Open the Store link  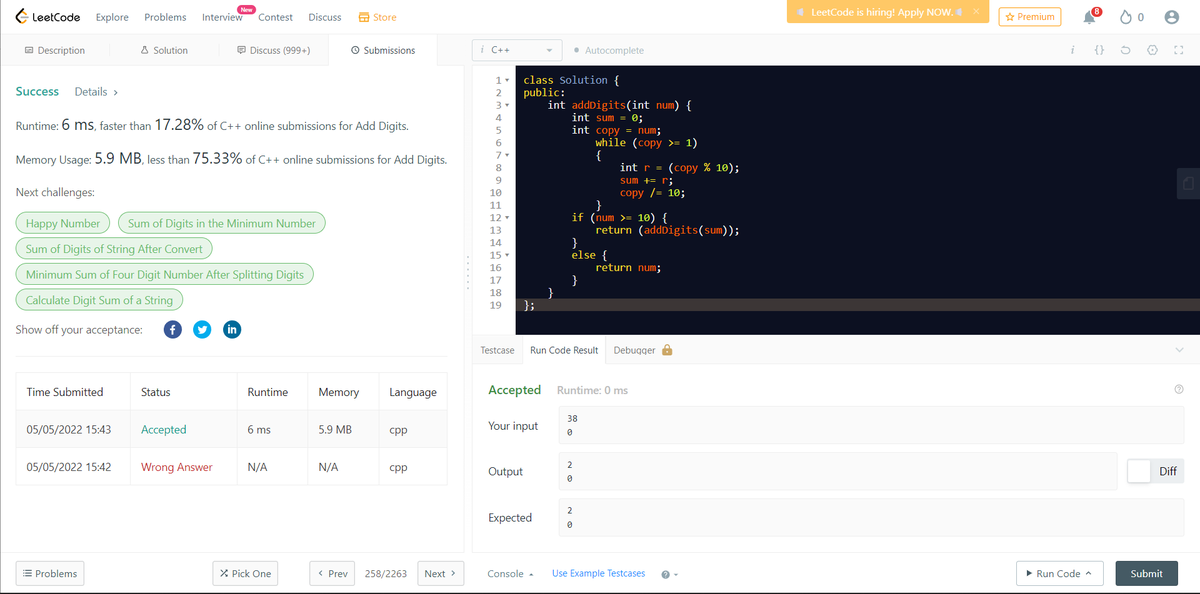pos(377,17)
